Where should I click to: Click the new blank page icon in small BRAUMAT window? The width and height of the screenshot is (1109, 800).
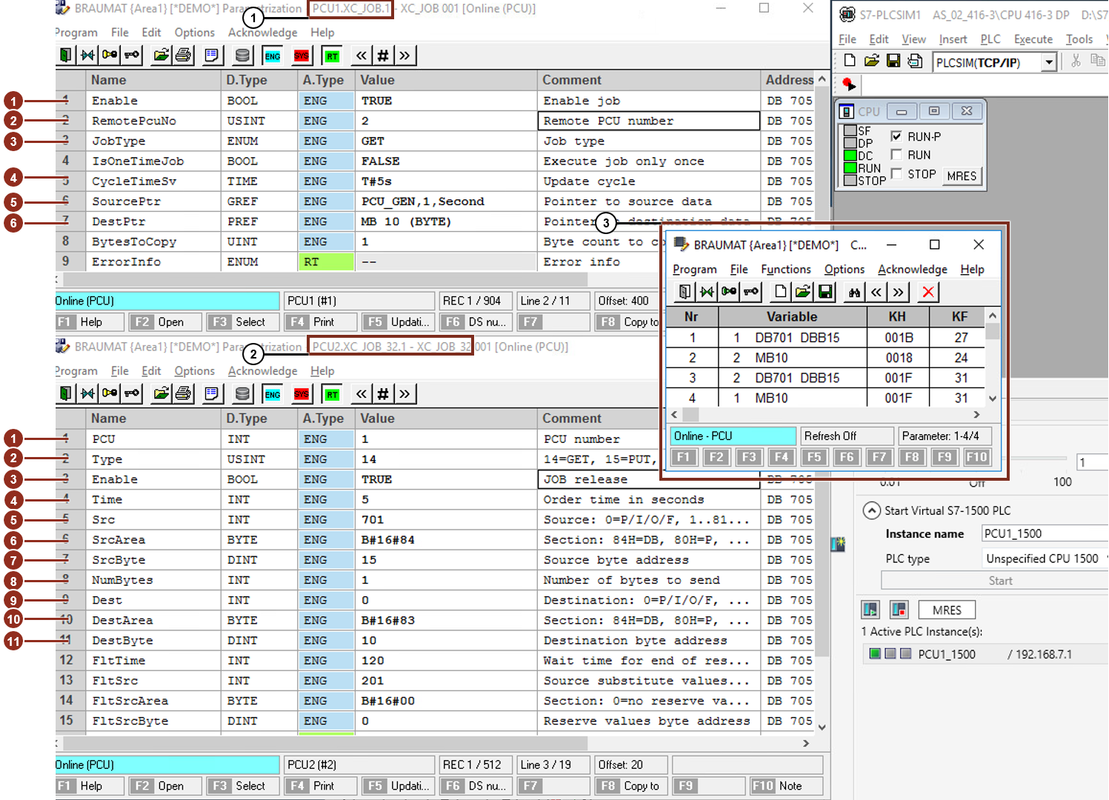point(780,291)
